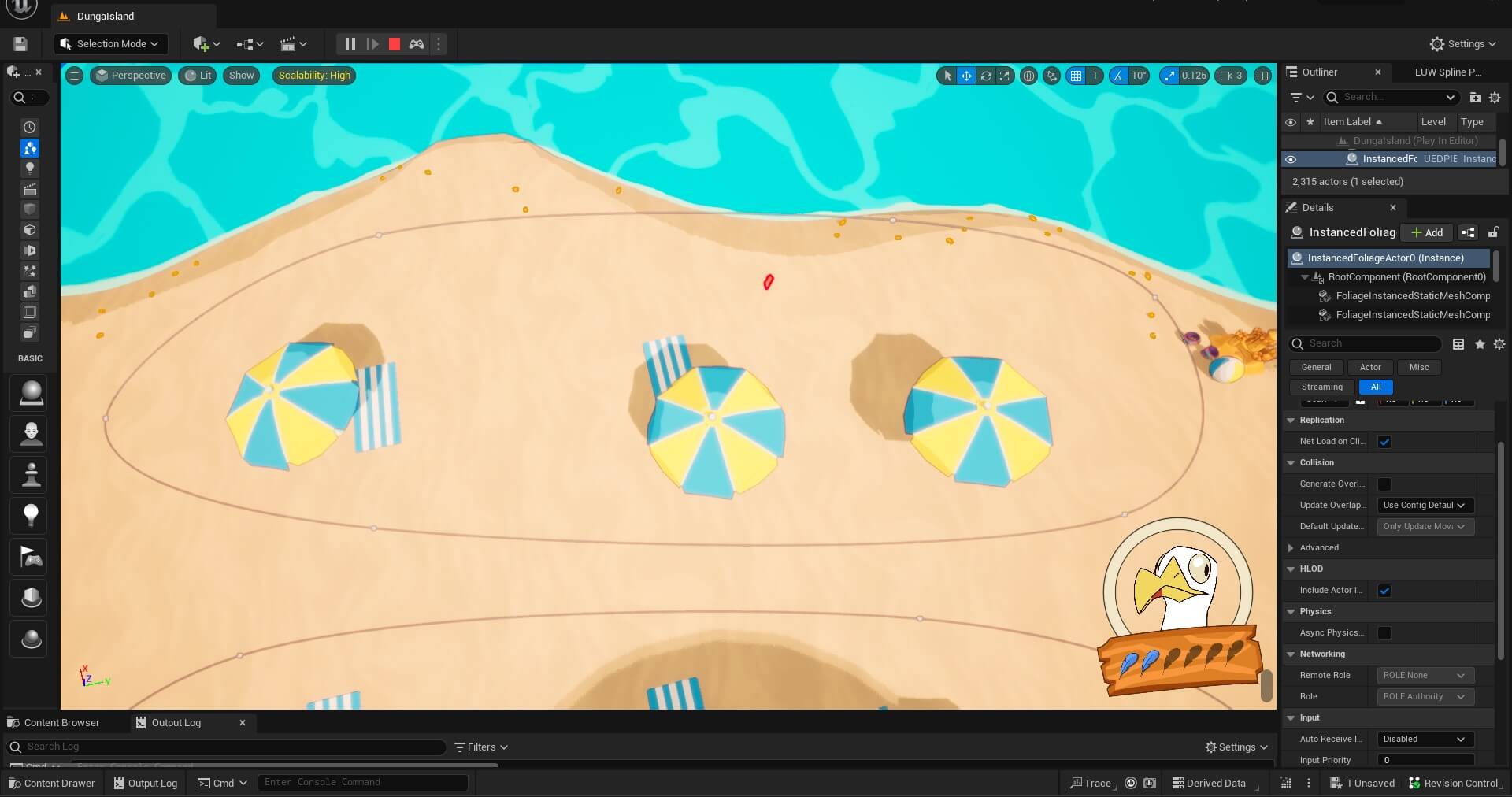Open the viewport hamburger options menu

pos(74,76)
